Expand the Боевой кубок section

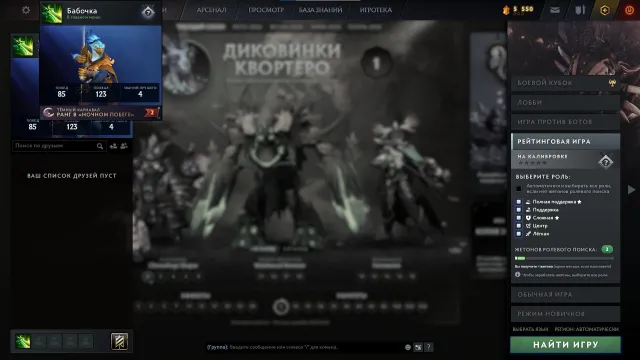pos(566,83)
